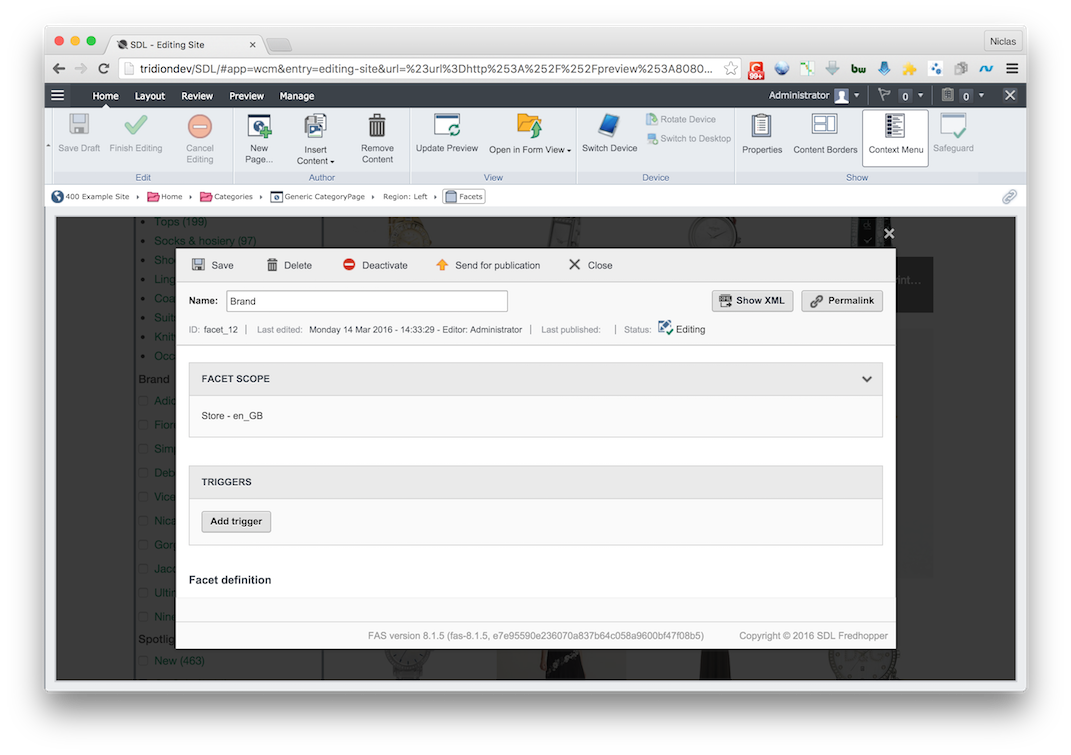Open the Manage tab
The height and width of the screenshot is (755, 1071).
coord(296,96)
